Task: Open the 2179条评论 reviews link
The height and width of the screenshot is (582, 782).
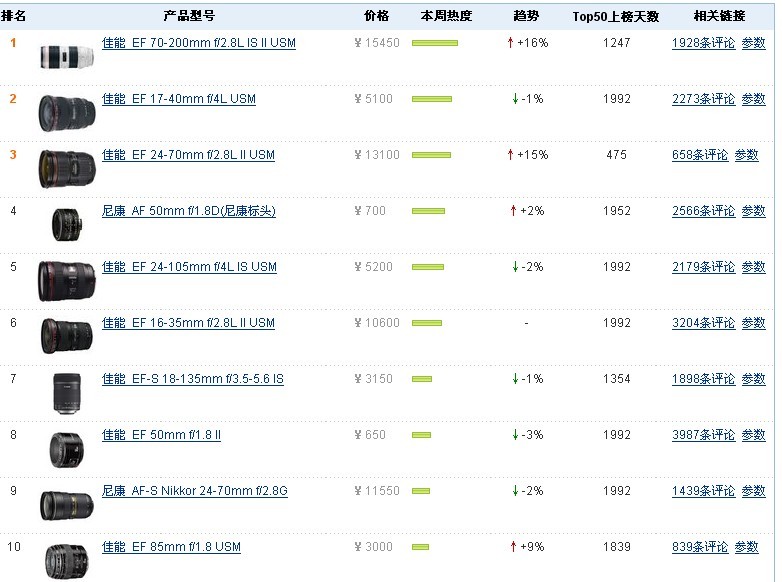Action: pos(703,267)
